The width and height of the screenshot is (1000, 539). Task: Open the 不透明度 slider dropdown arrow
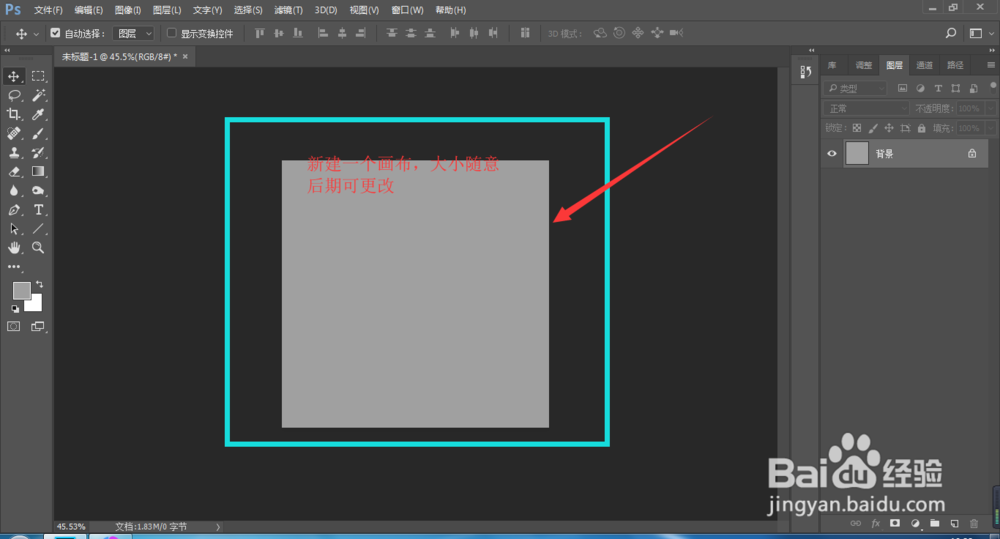pyautogui.click(x=990, y=108)
